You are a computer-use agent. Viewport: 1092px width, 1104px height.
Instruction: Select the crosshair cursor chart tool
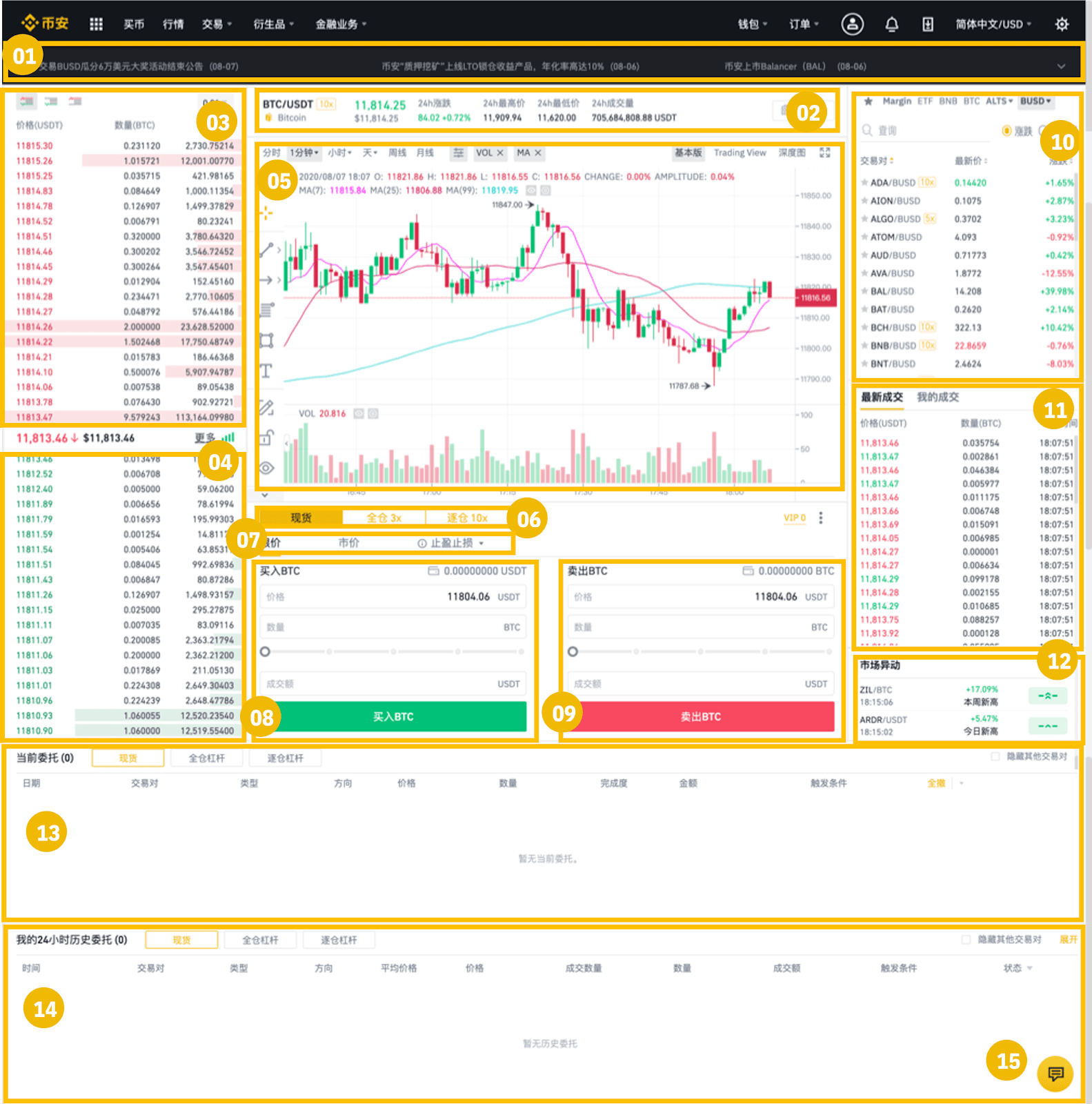pos(266,213)
